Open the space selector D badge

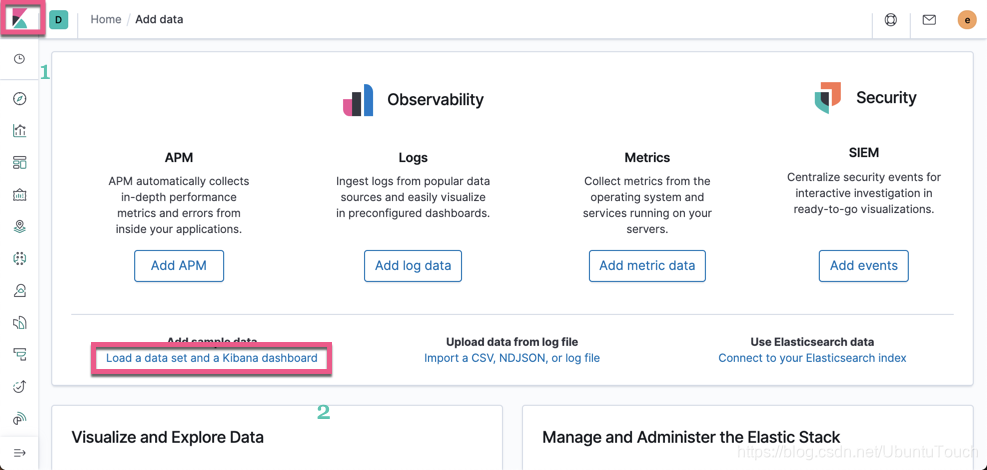(59, 20)
